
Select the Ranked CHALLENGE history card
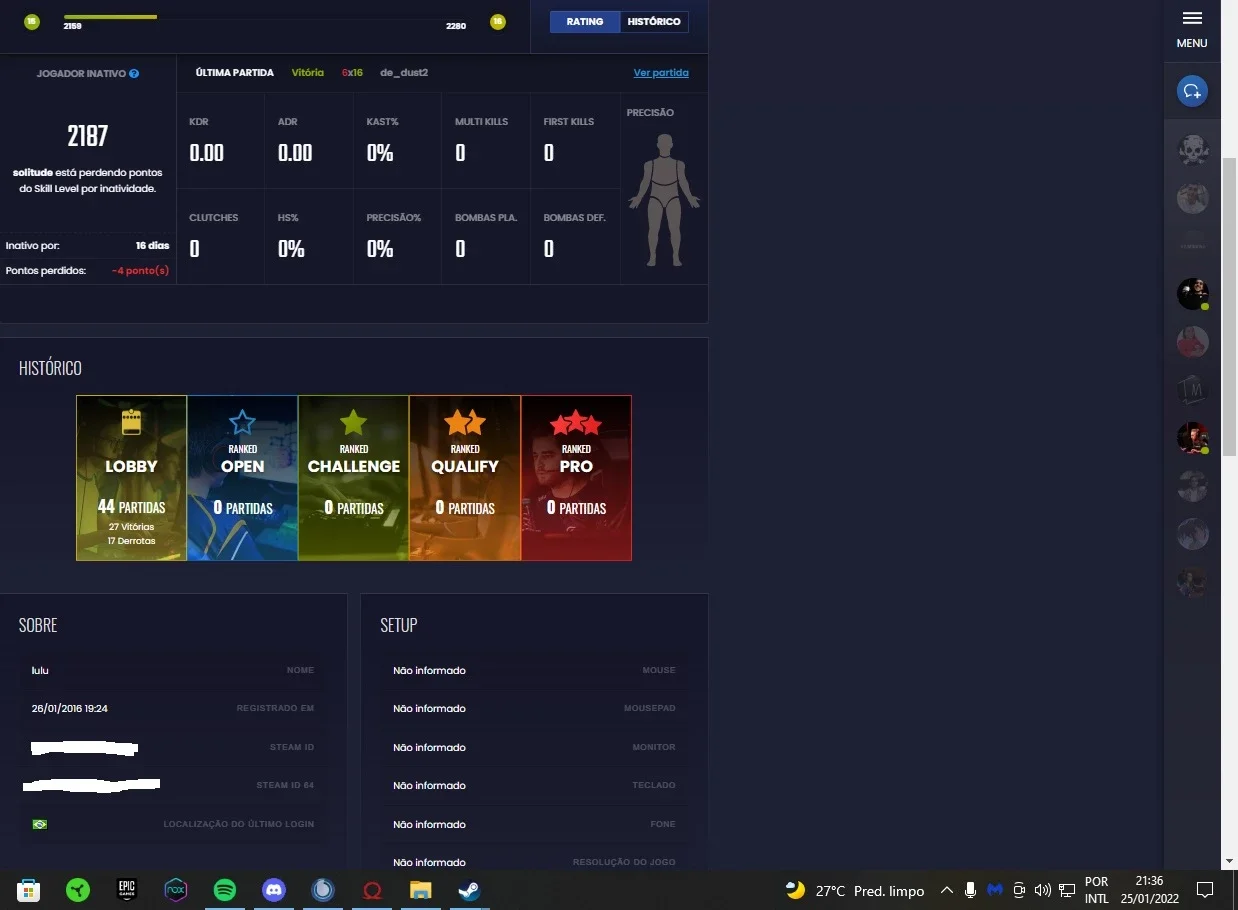[354, 478]
